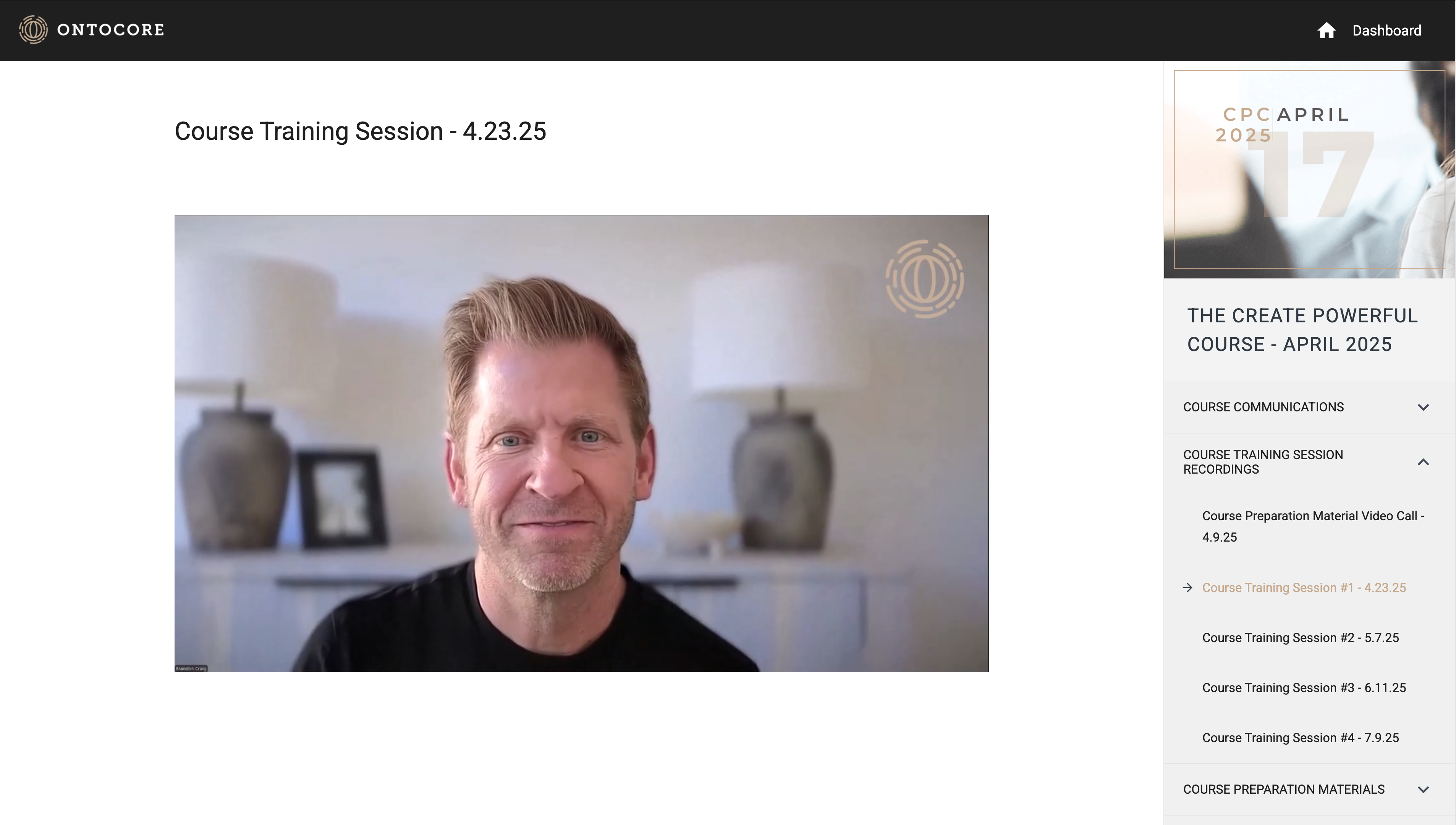Image resolution: width=1456 pixels, height=825 pixels.
Task: Click the Ontocore circular logo icon
Action: pyautogui.click(x=34, y=29)
